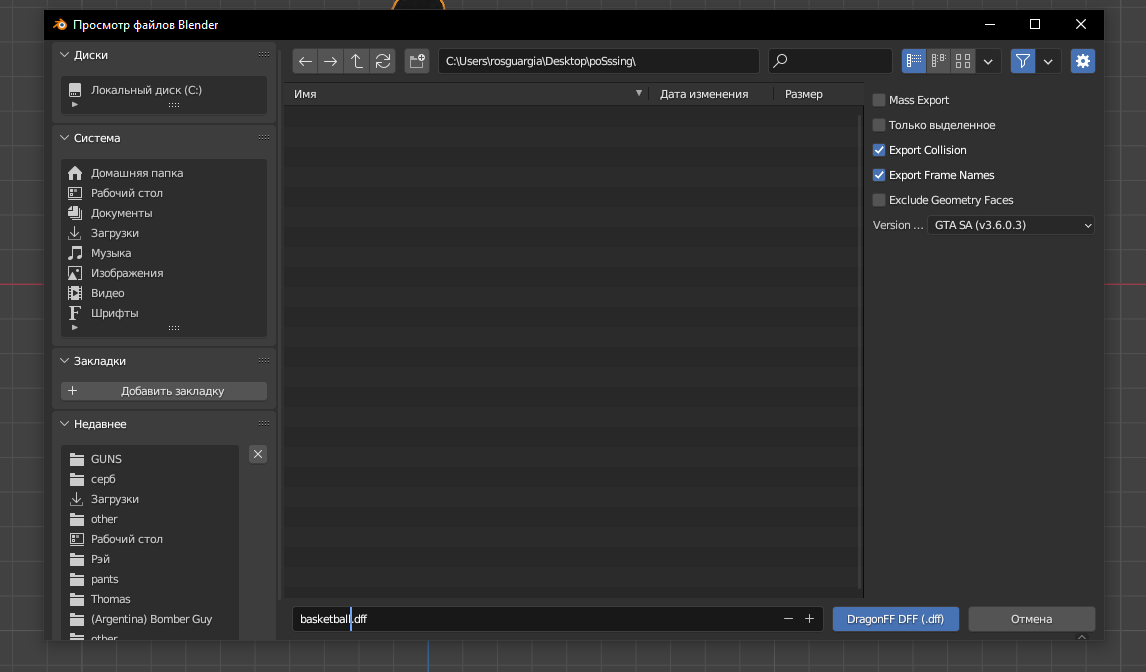Switch to thumbnails display mode

(963, 61)
